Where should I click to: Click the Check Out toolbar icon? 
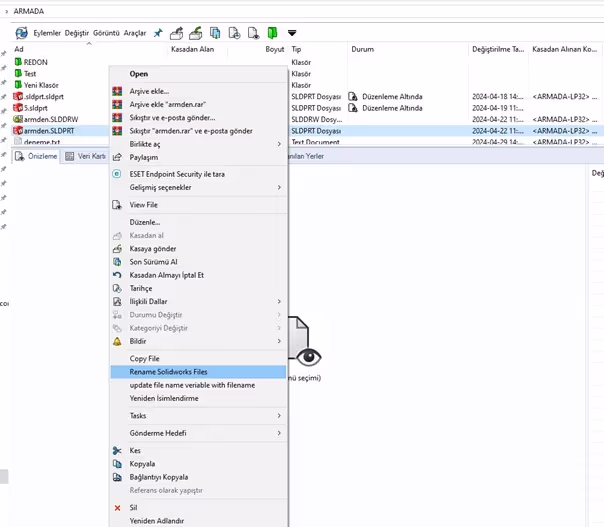pyautogui.click(x=177, y=33)
